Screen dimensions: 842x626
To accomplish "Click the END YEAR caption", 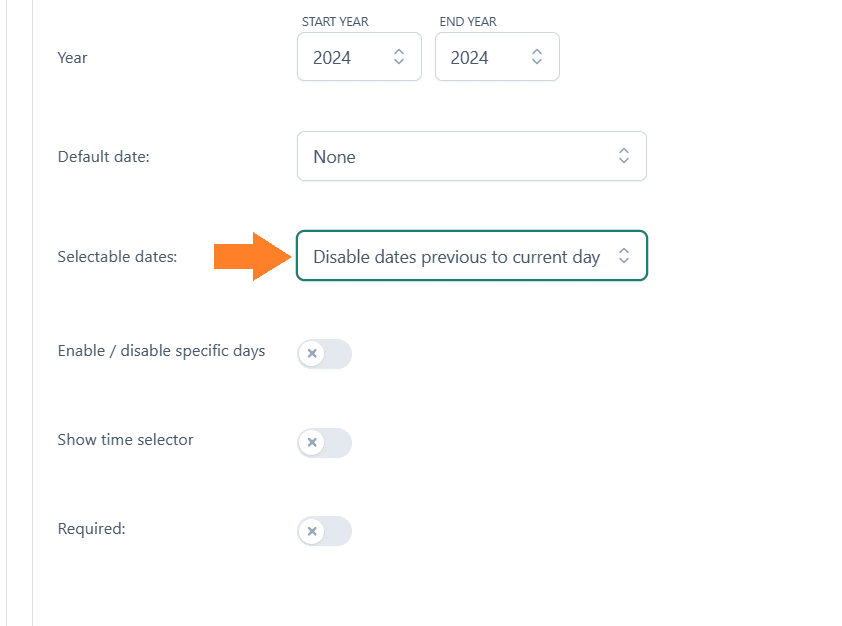I will point(468,22).
